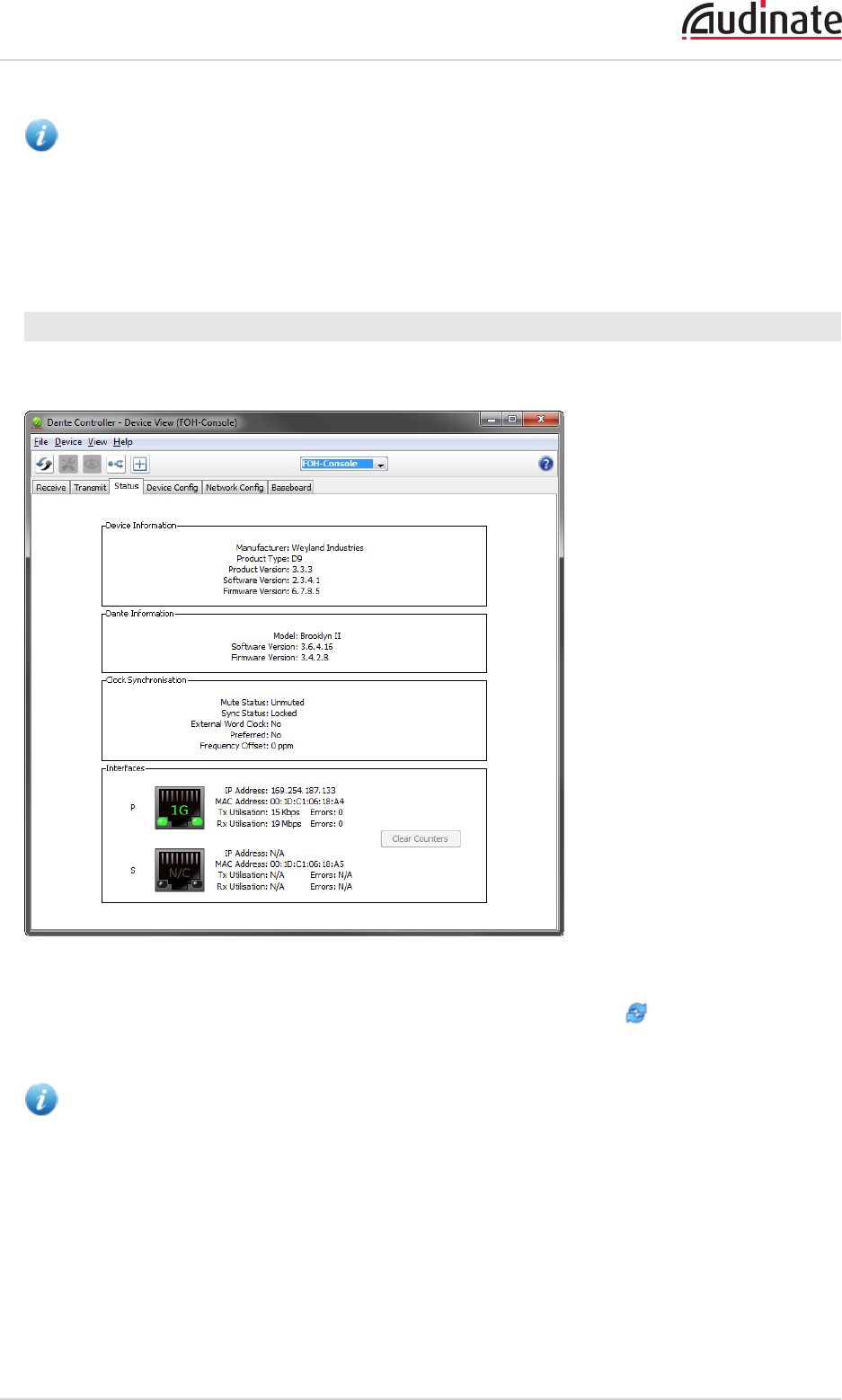Switch to the Baseboard tab
This screenshot has width=842, height=1400.
coord(291,487)
